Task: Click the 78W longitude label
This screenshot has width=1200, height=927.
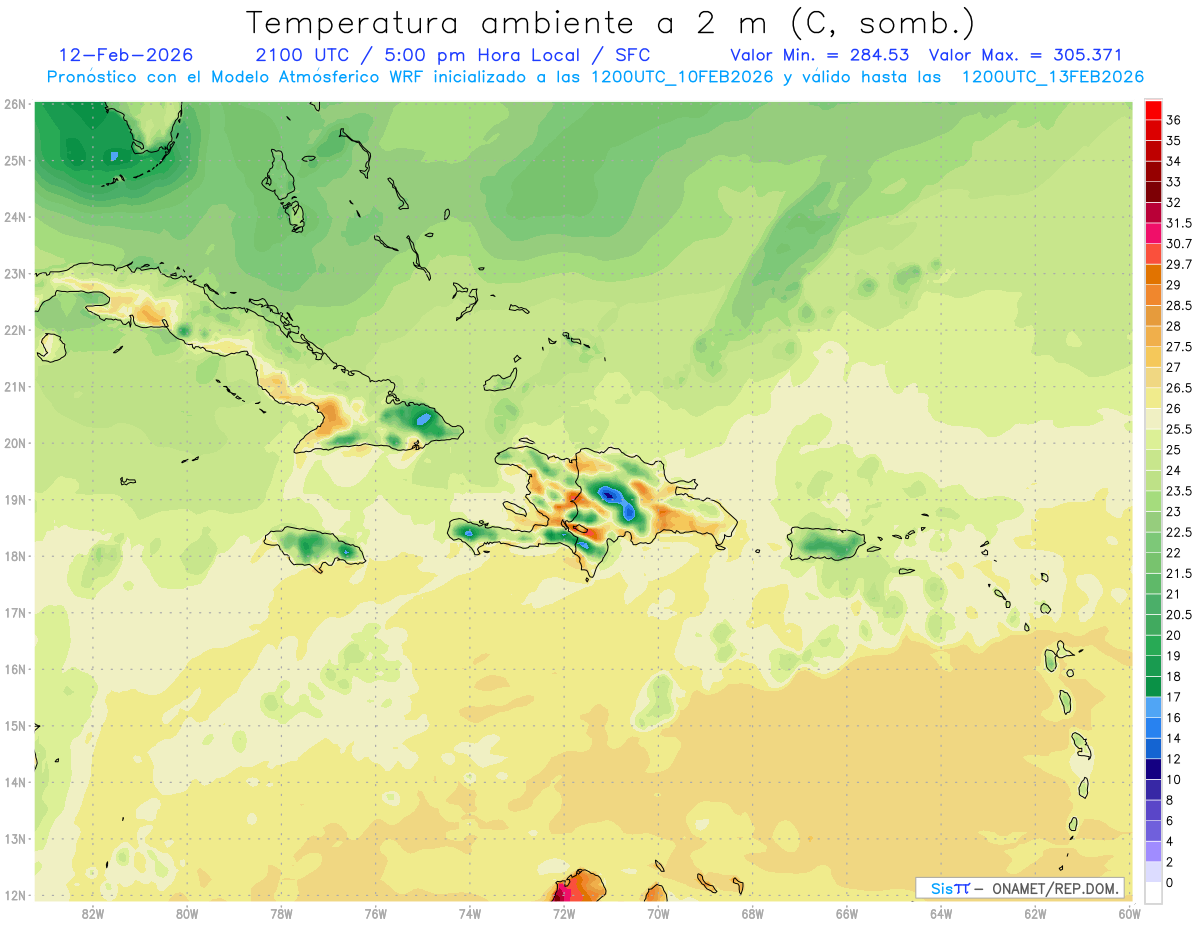Action: [x=281, y=913]
